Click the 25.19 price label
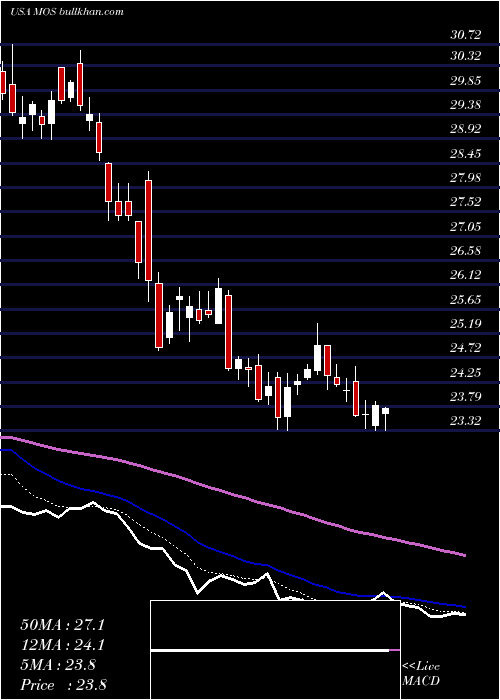The image size is (500, 700). click(466, 324)
